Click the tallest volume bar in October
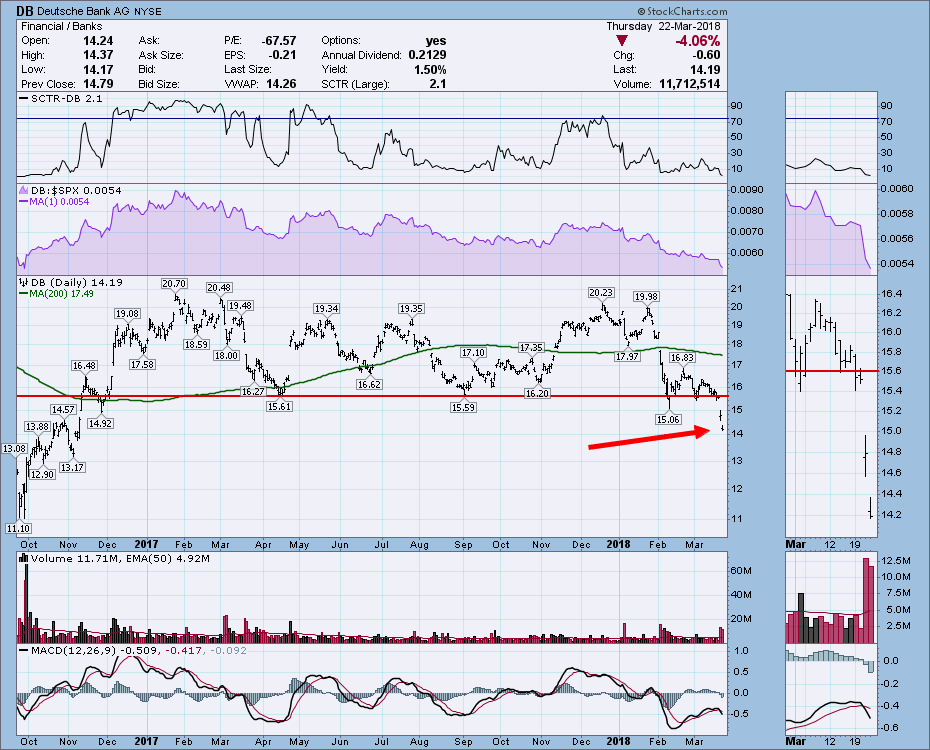Screen dimensions: 930x750 tap(25, 600)
